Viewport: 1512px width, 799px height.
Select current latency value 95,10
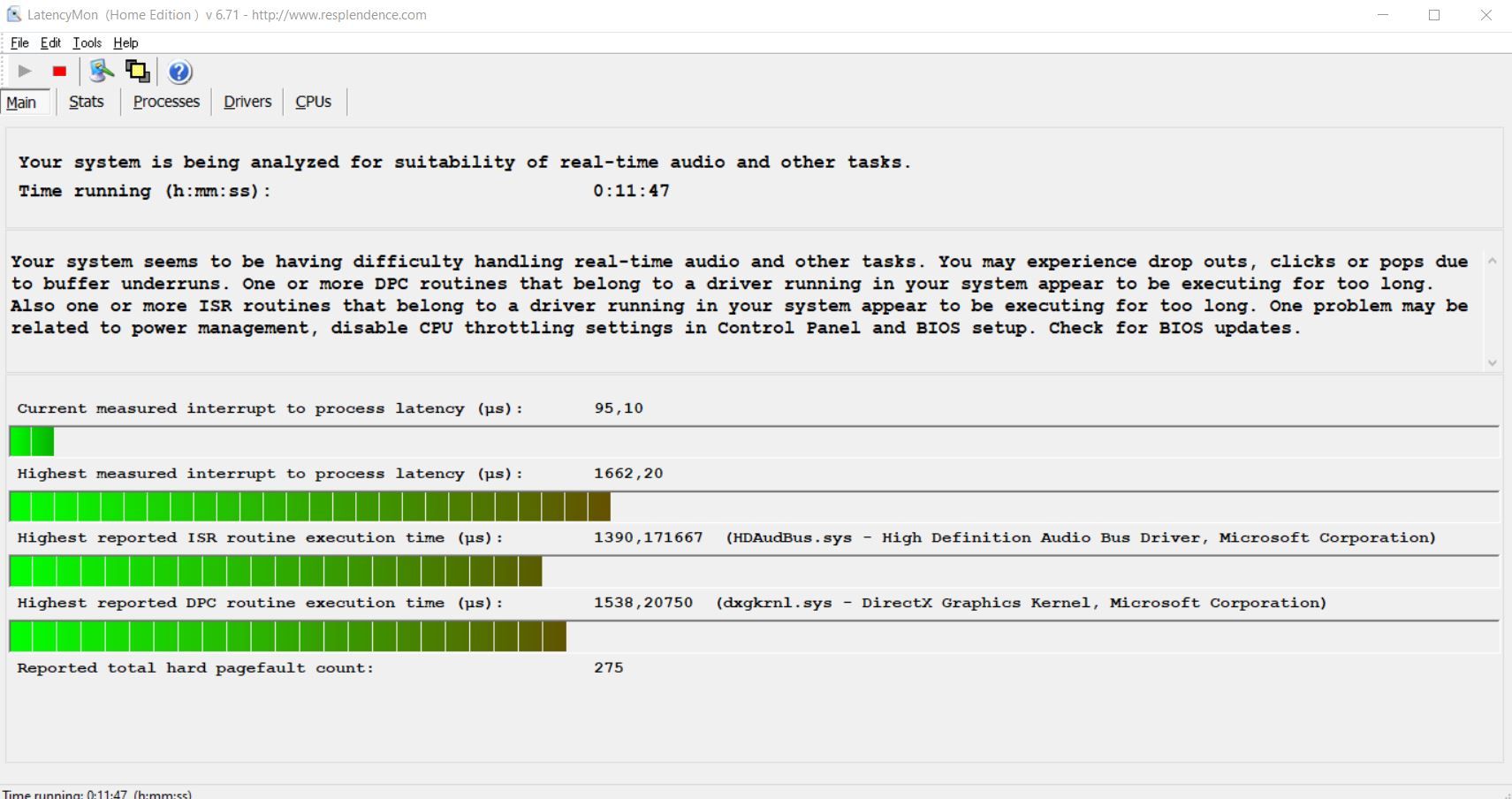point(619,408)
